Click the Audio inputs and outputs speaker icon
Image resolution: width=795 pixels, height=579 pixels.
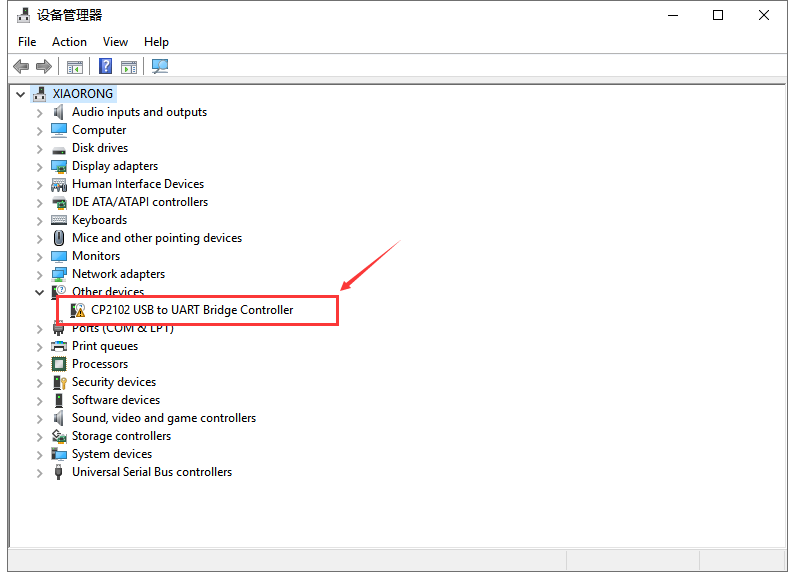click(x=59, y=112)
